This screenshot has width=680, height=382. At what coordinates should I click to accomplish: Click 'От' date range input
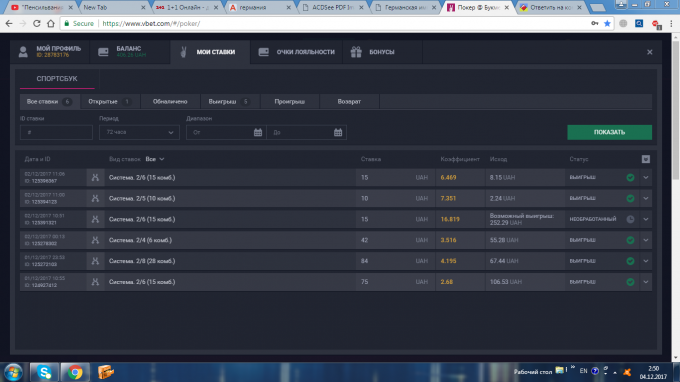click(226, 132)
